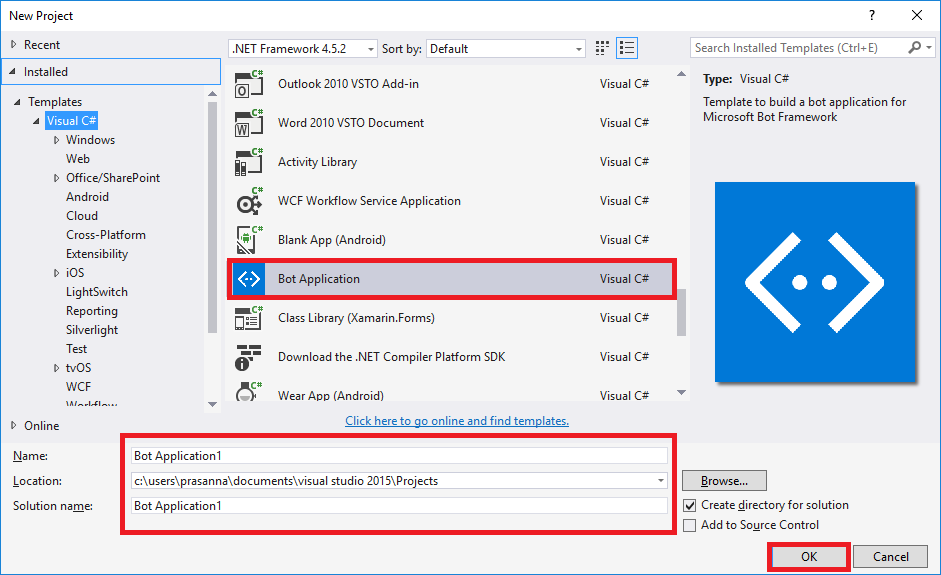
Task: Click the large Bot Framework preview image
Action: click(x=814, y=282)
